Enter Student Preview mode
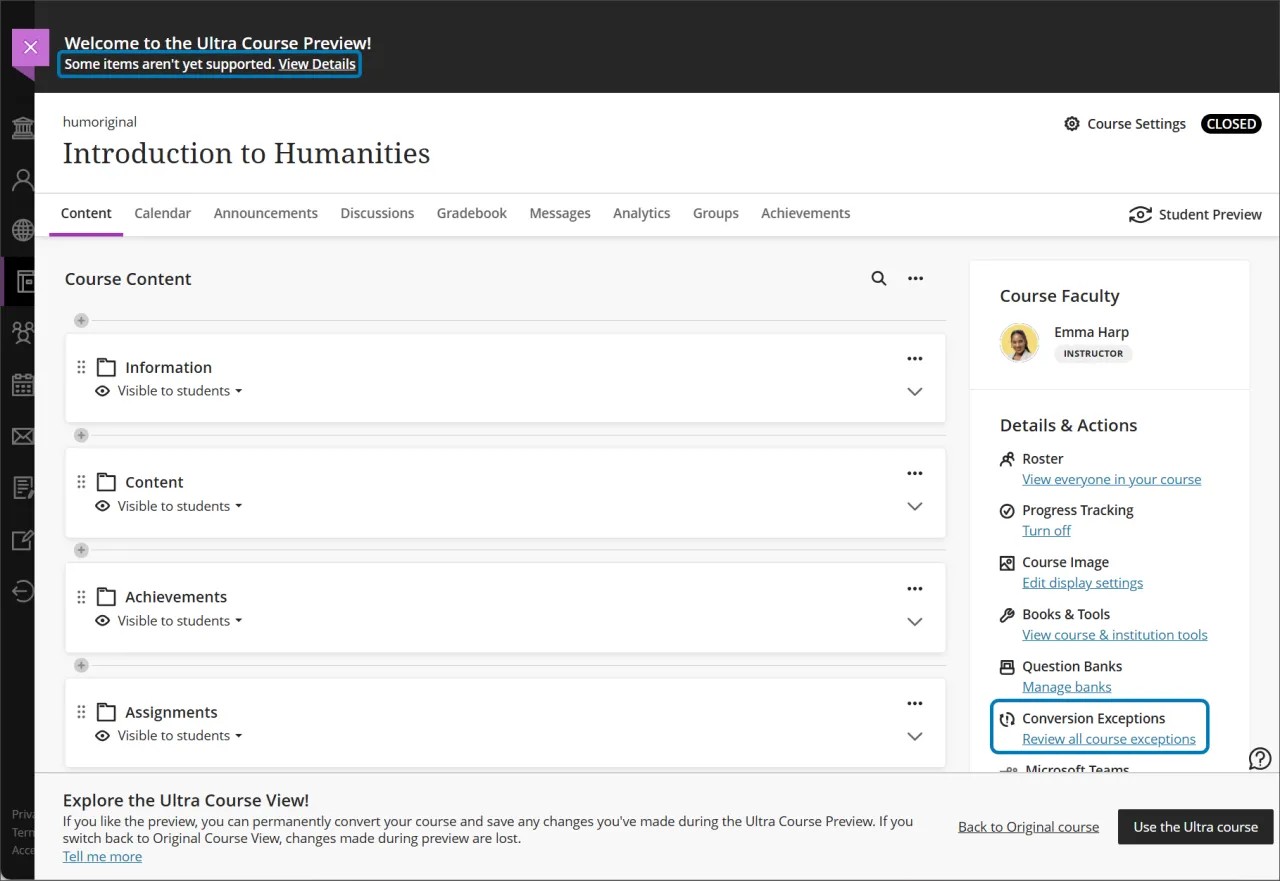 [1195, 214]
